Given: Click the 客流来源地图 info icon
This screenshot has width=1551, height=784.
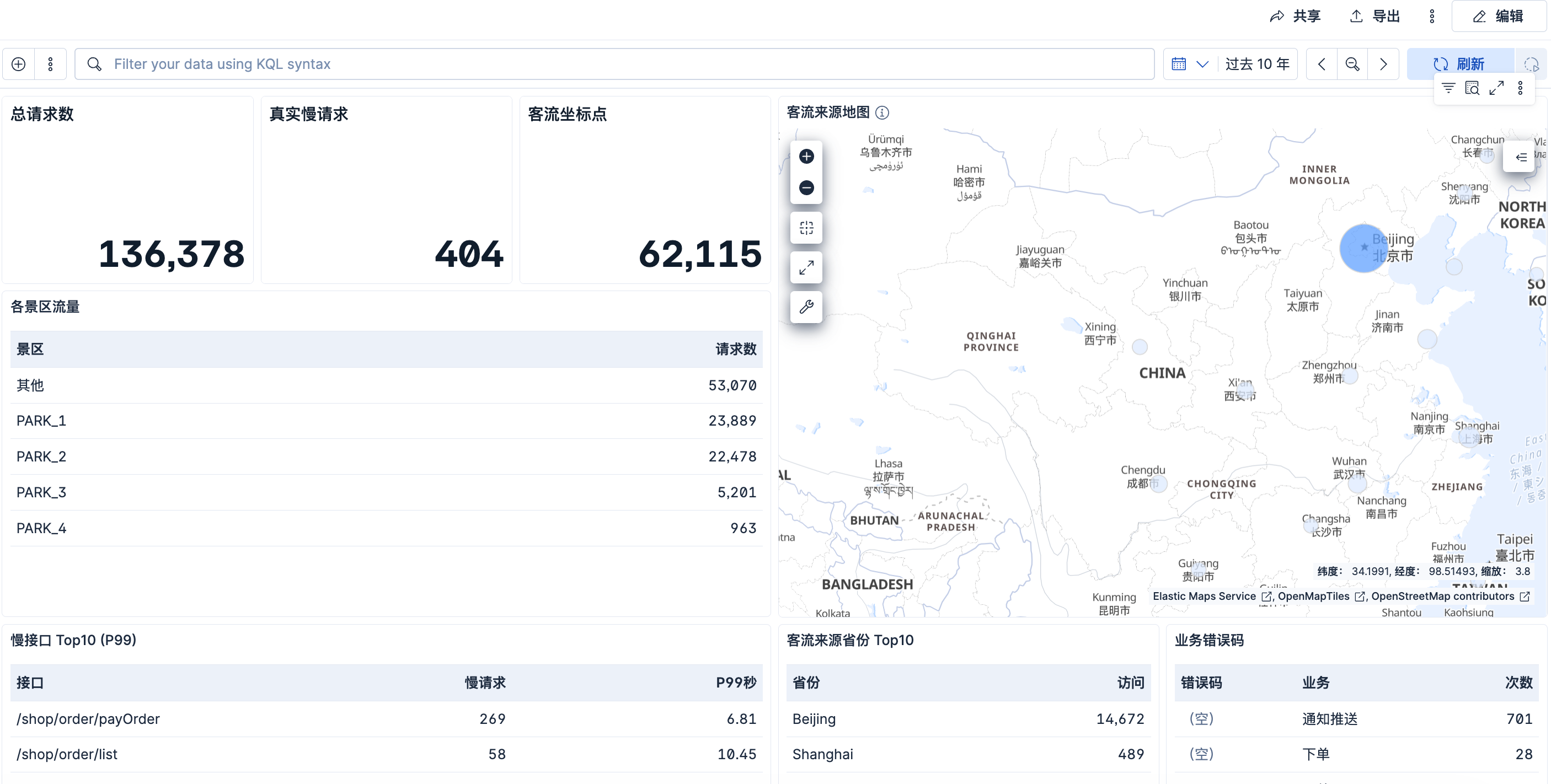Looking at the screenshot, I should click(x=882, y=112).
